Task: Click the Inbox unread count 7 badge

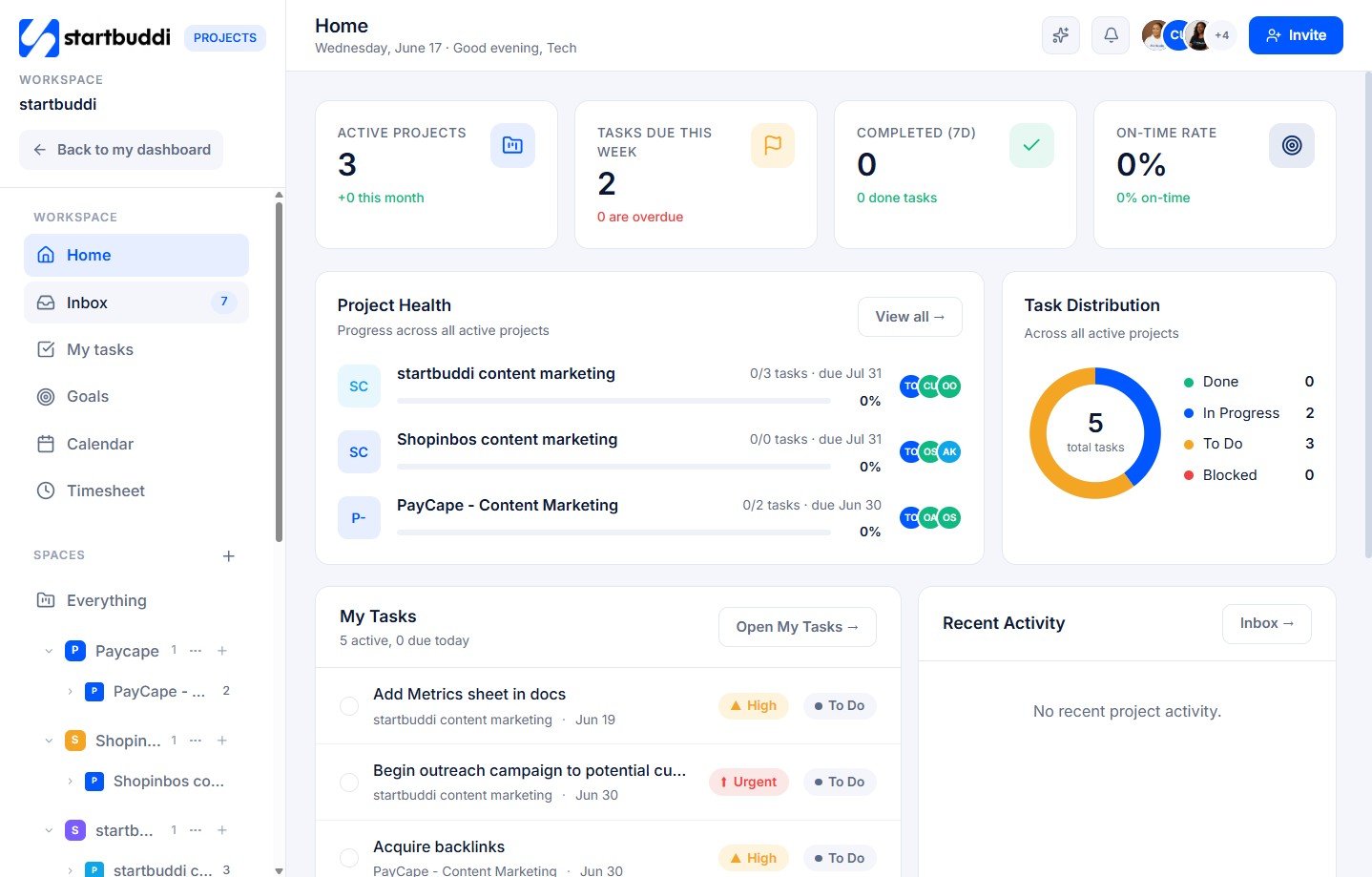Action: click(224, 302)
